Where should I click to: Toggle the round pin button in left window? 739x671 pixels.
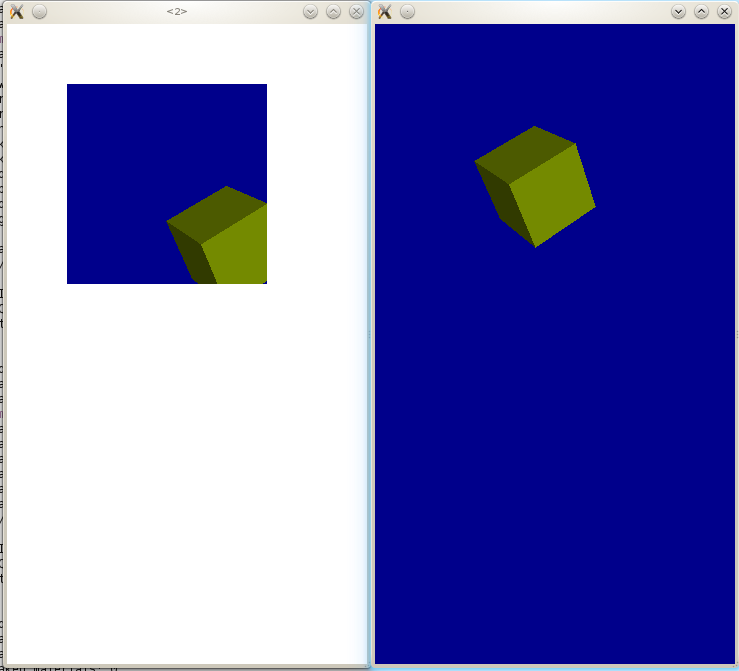(x=39, y=12)
